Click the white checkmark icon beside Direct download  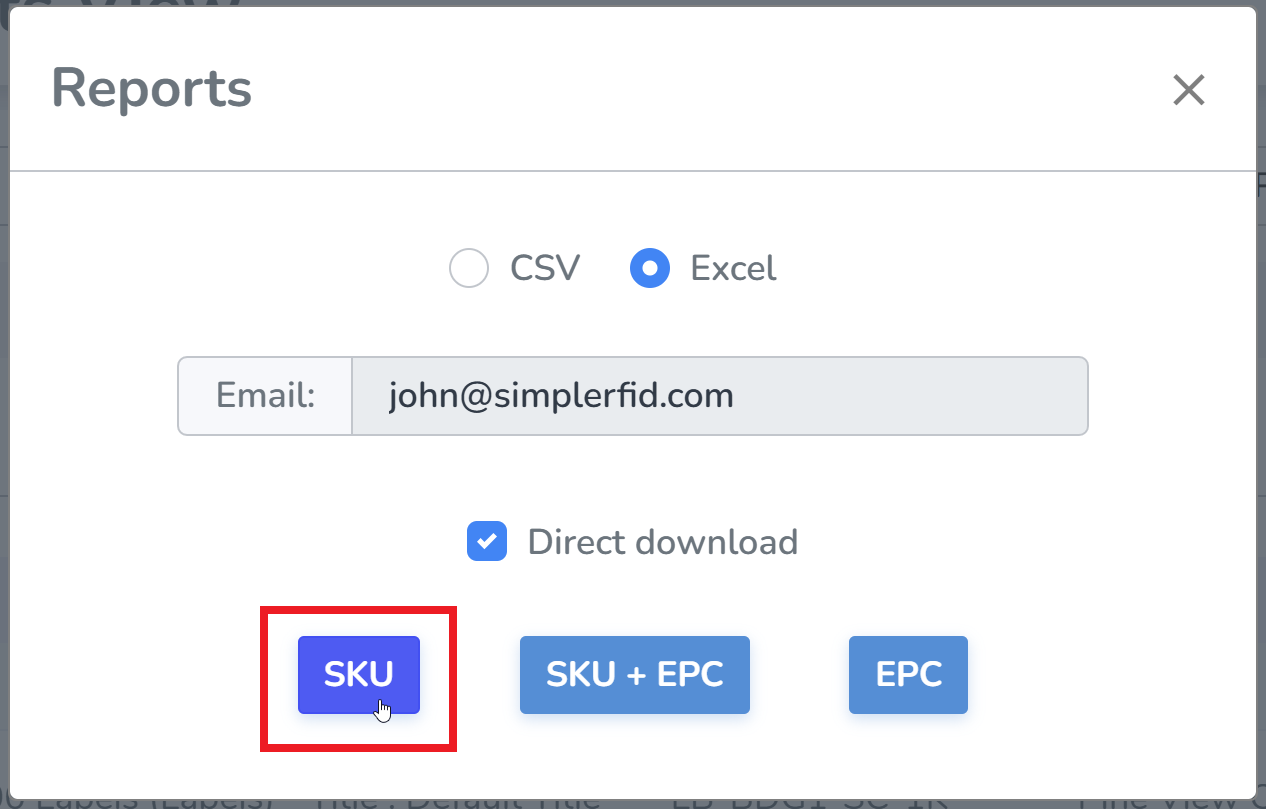487,542
